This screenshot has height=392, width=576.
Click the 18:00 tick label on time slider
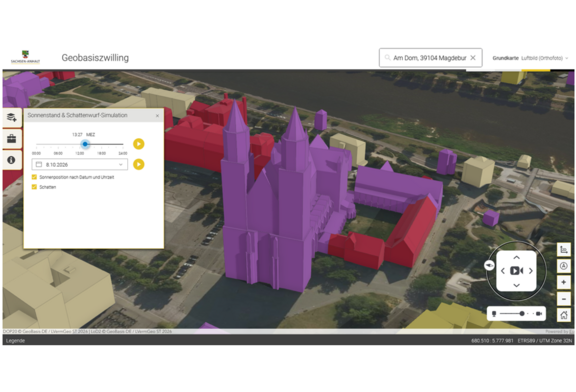(101, 153)
